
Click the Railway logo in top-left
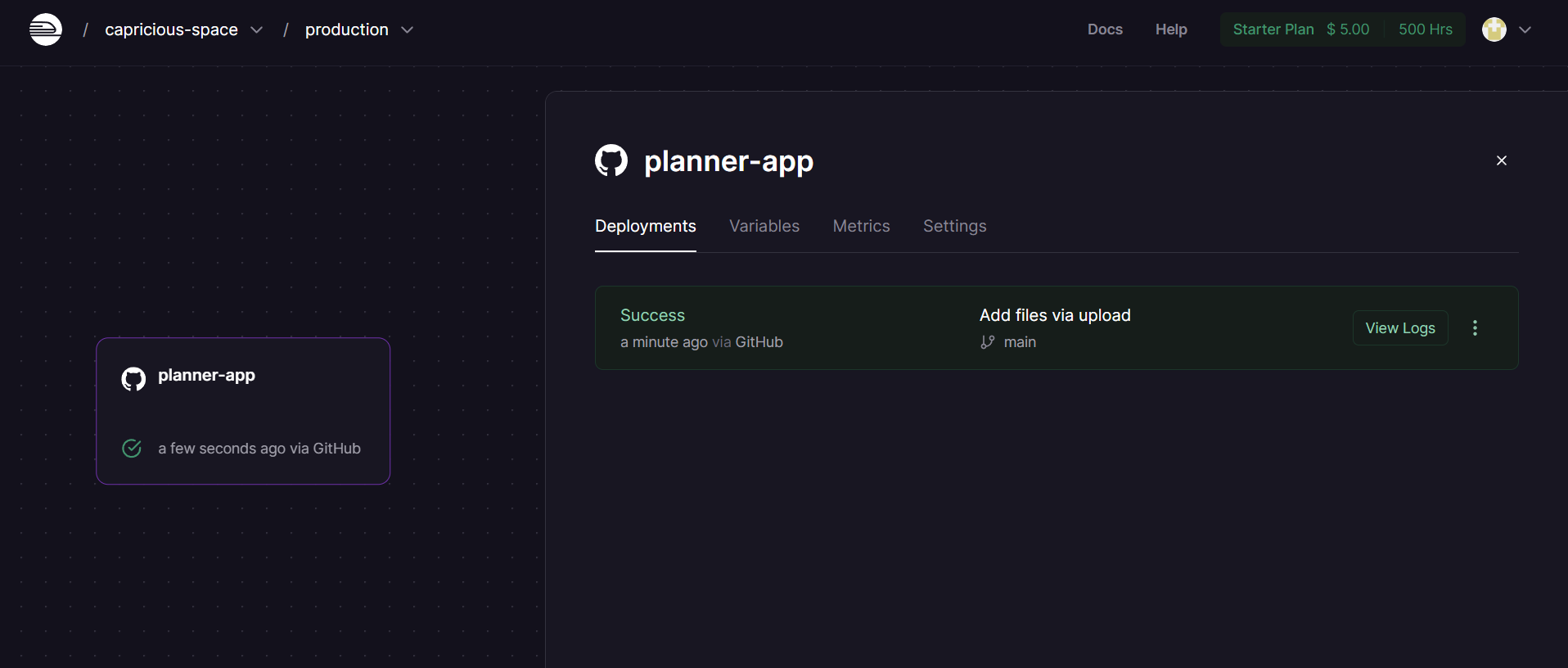tap(46, 29)
